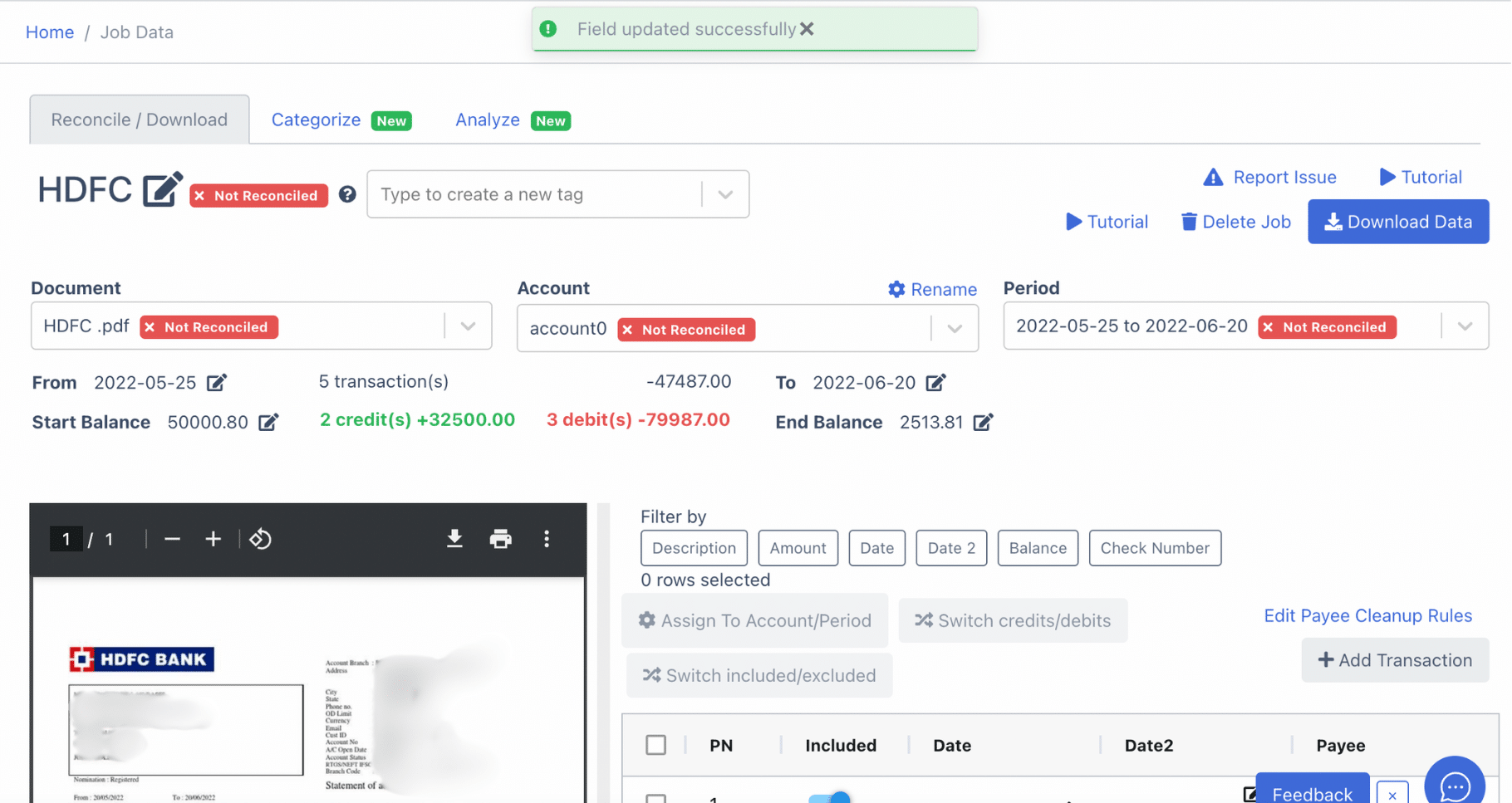Image resolution: width=1512 pixels, height=803 pixels.
Task: Expand the Document dropdown
Action: pos(467,326)
